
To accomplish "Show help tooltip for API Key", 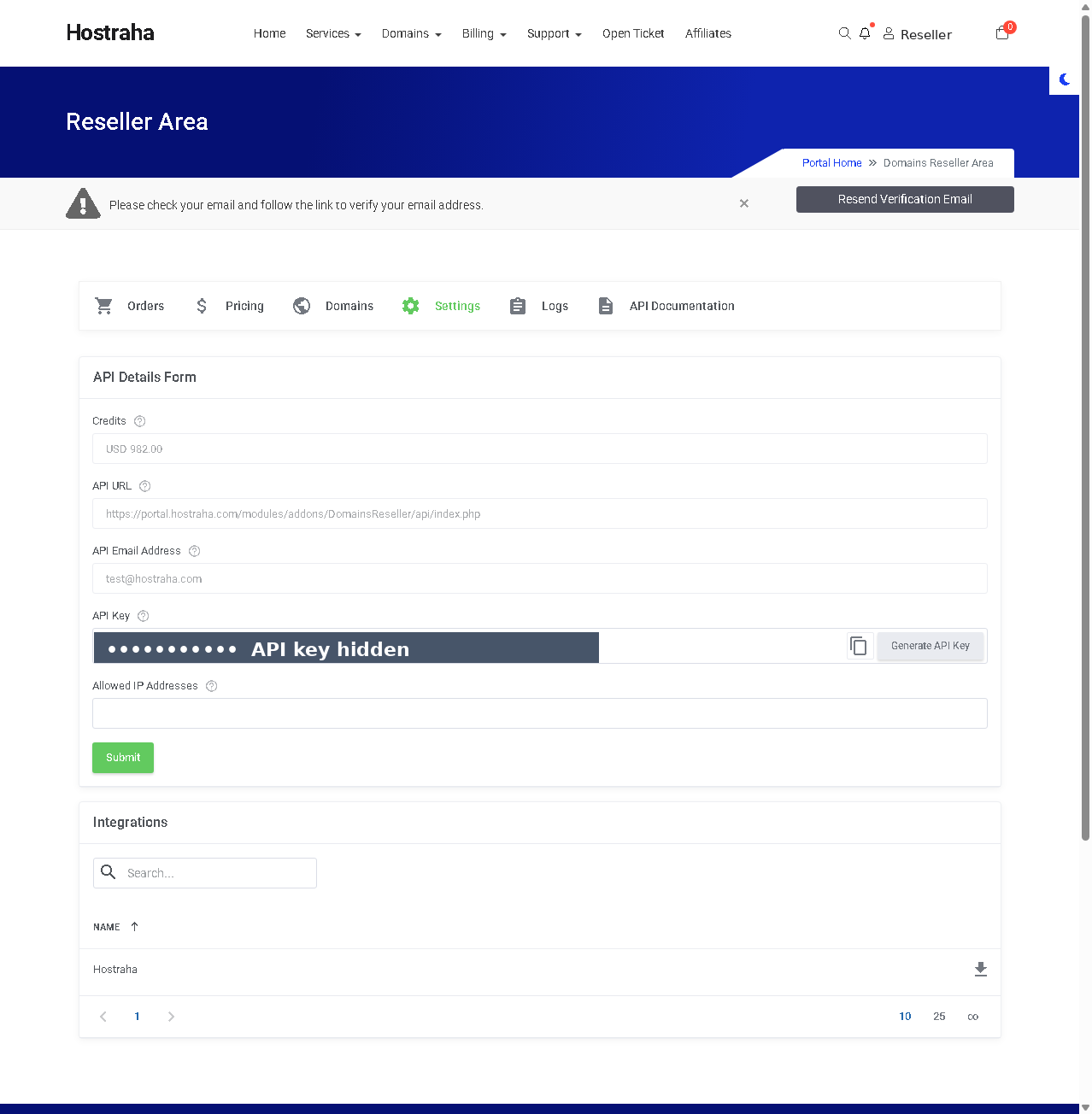I will tap(144, 616).
